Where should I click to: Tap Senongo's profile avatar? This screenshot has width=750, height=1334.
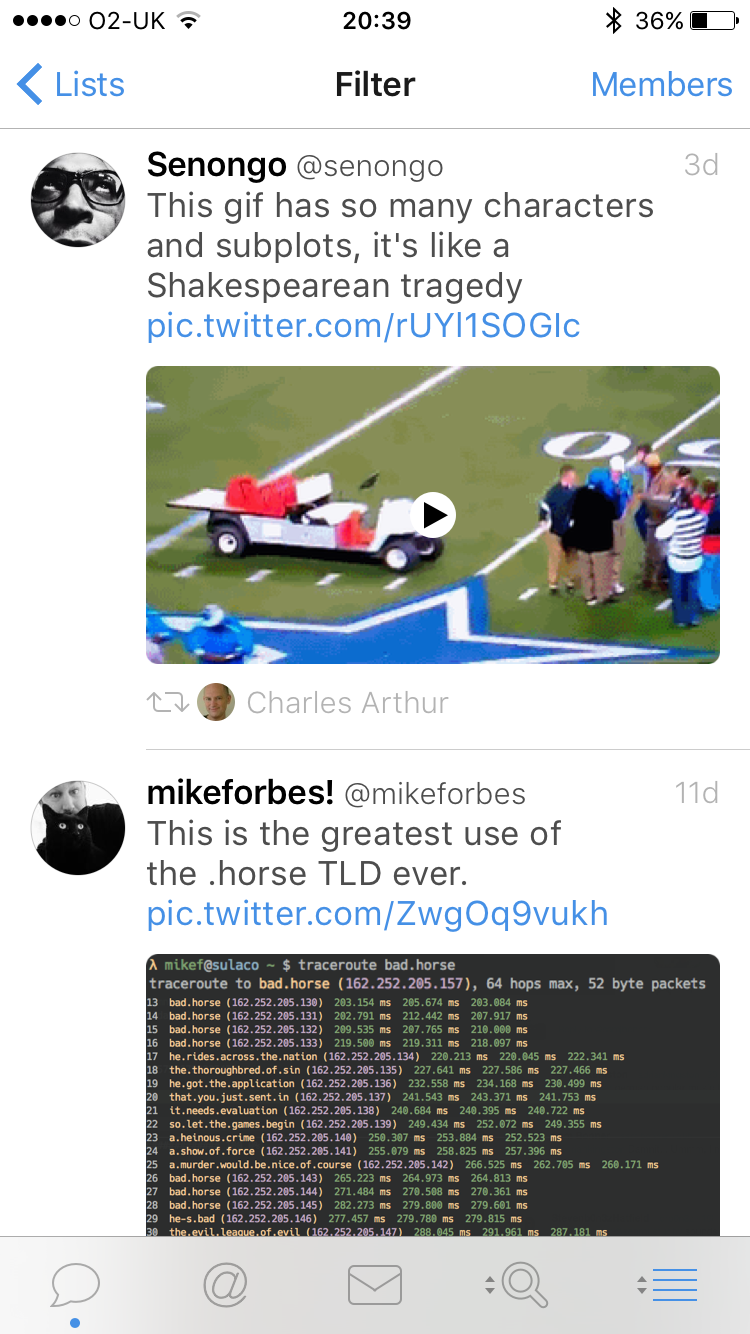[78, 199]
